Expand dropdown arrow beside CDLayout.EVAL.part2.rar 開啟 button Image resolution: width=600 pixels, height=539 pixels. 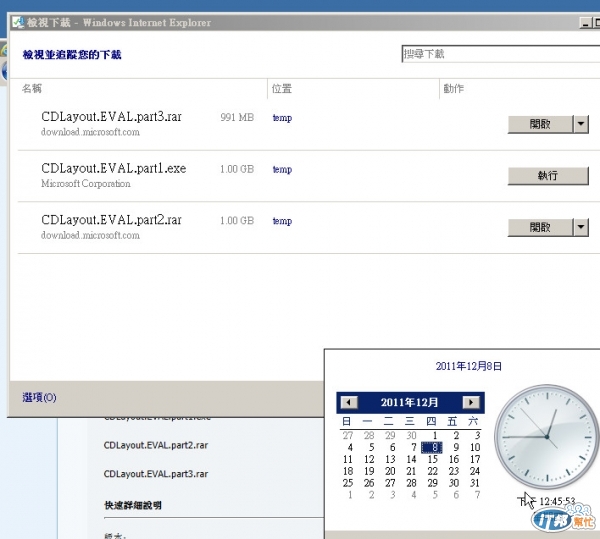[x=581, y=228]
